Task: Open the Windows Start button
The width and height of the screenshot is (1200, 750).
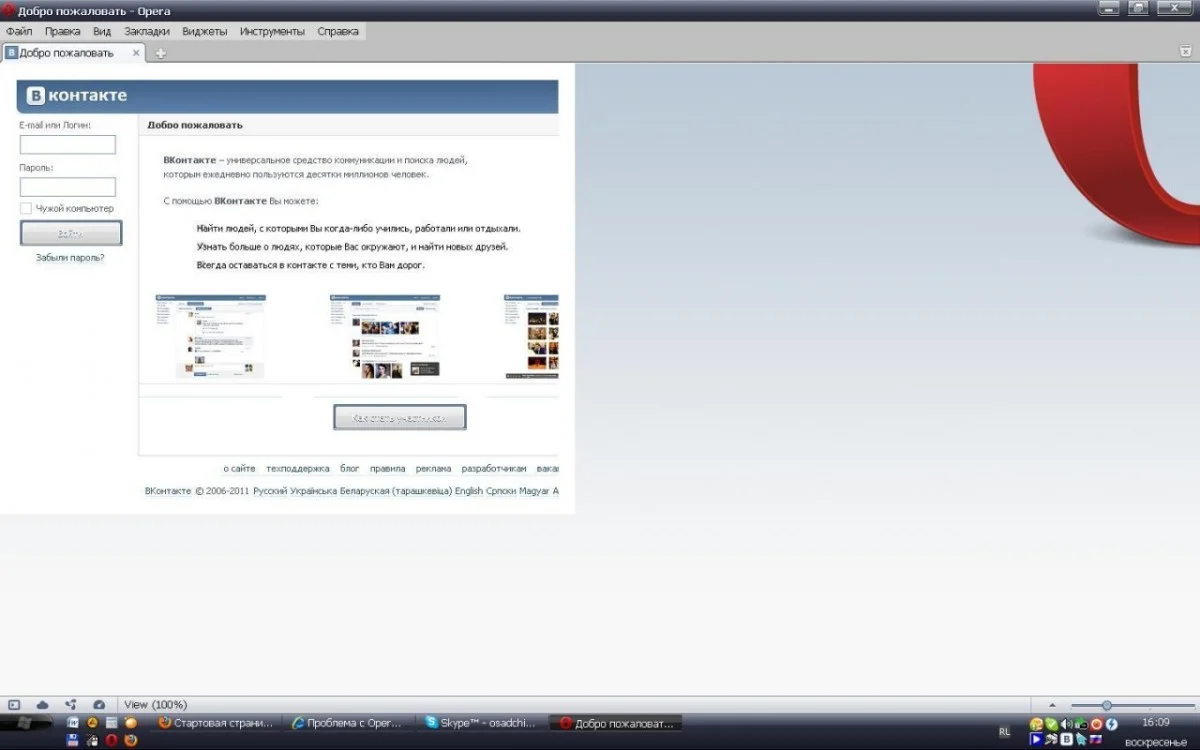Action: point(24,724)
